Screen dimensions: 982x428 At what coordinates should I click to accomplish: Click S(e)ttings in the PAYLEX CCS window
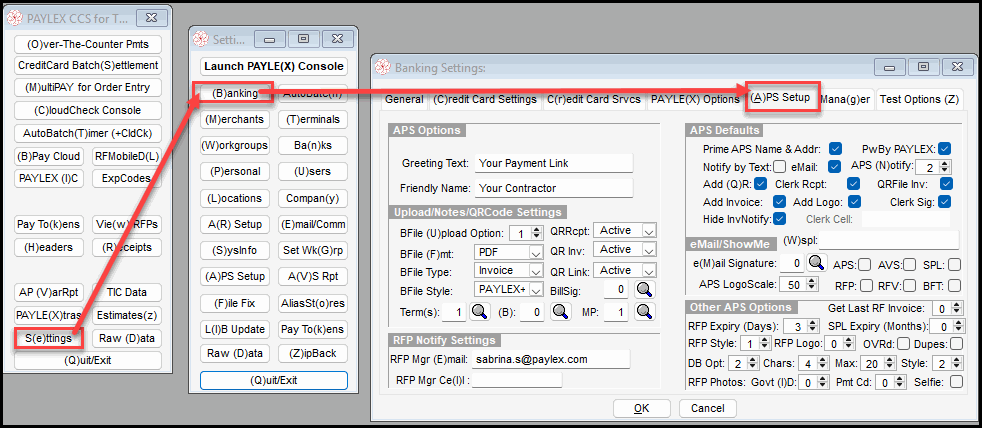click(x=49, y=338)
